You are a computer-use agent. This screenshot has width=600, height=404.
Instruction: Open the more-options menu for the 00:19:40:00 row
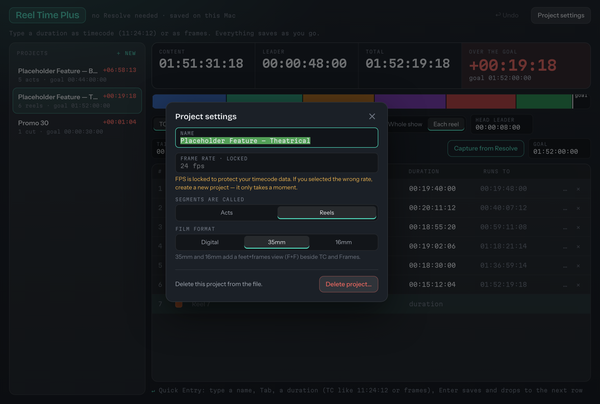point(565,189)
